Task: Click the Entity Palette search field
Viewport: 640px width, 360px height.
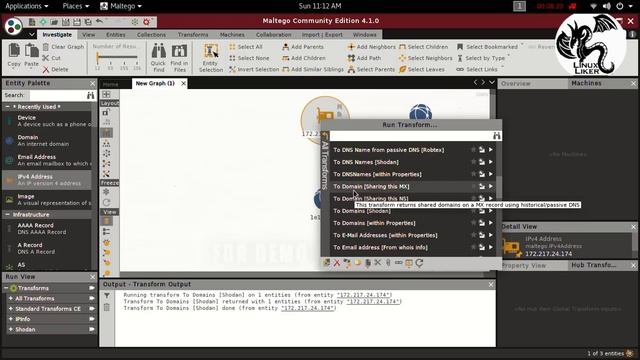Action: click(57, 95)
